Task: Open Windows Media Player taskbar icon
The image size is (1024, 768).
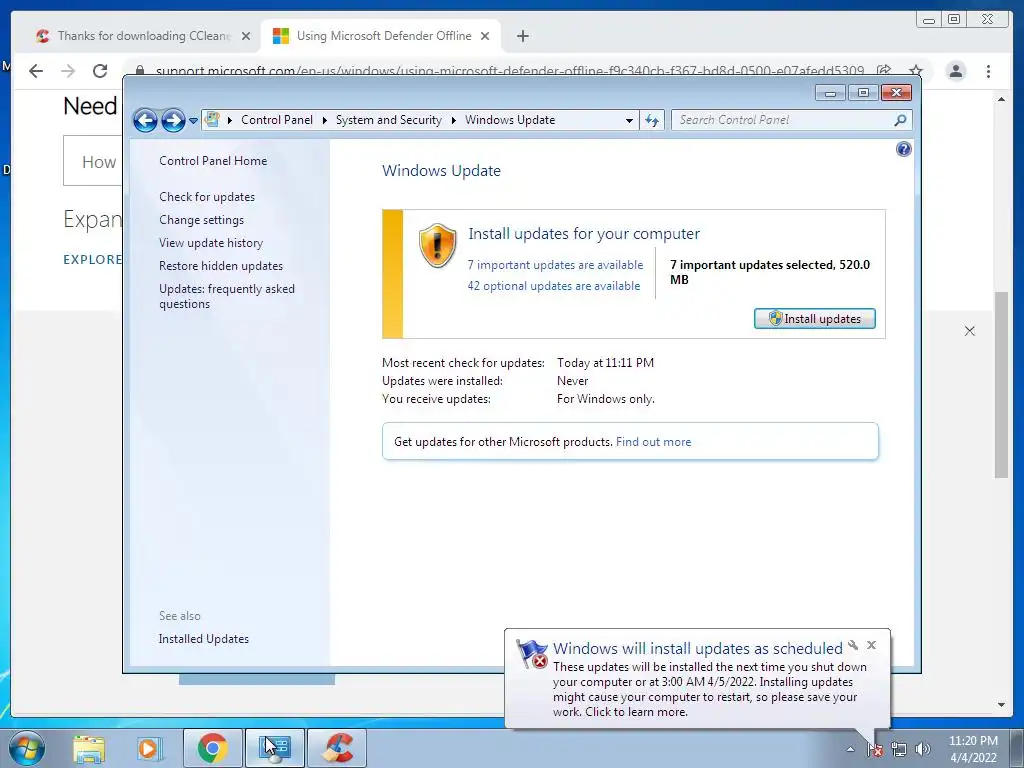Action: [x=149, y=748]
